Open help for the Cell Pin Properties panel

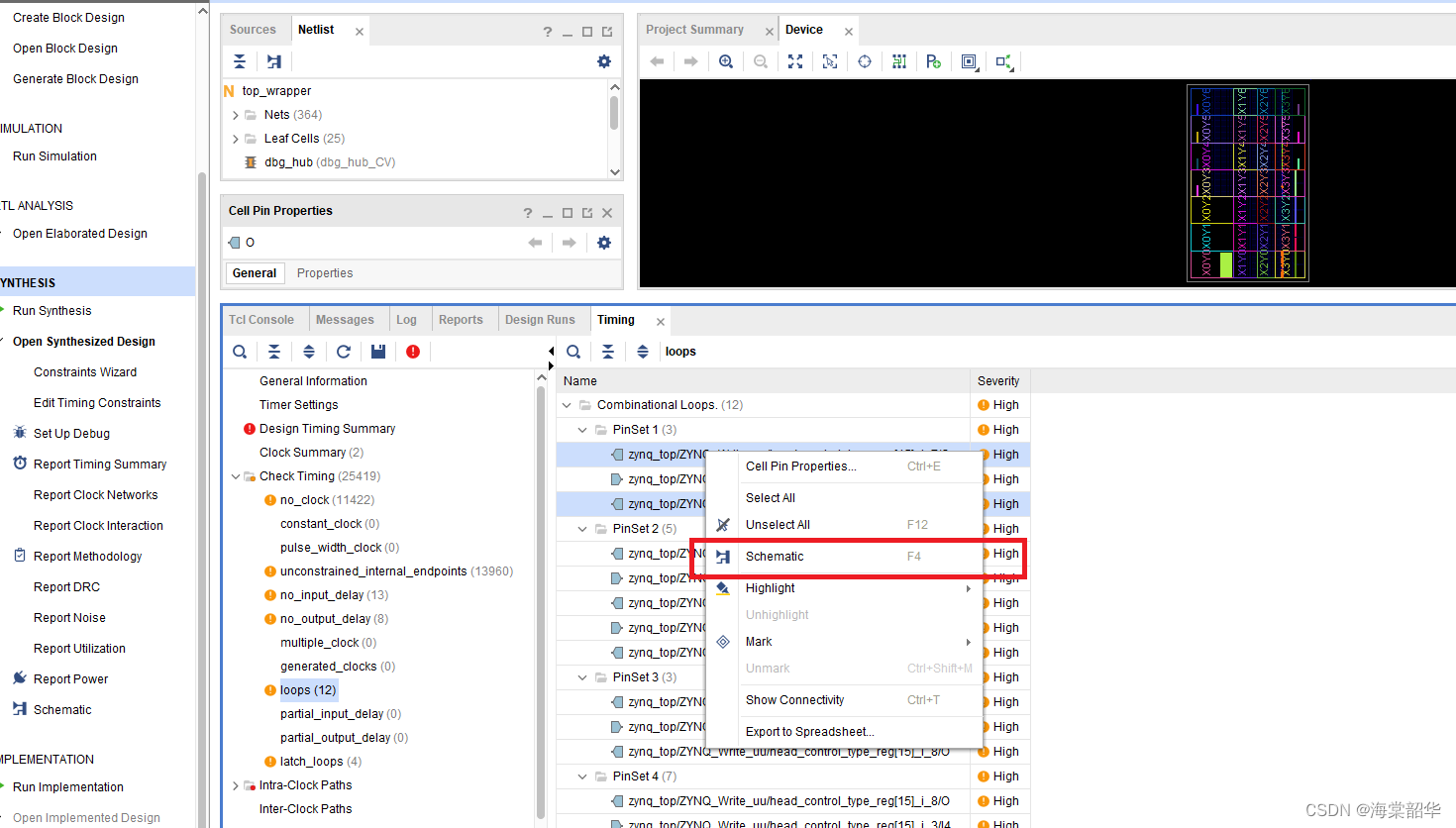click(x=528, y=213)
